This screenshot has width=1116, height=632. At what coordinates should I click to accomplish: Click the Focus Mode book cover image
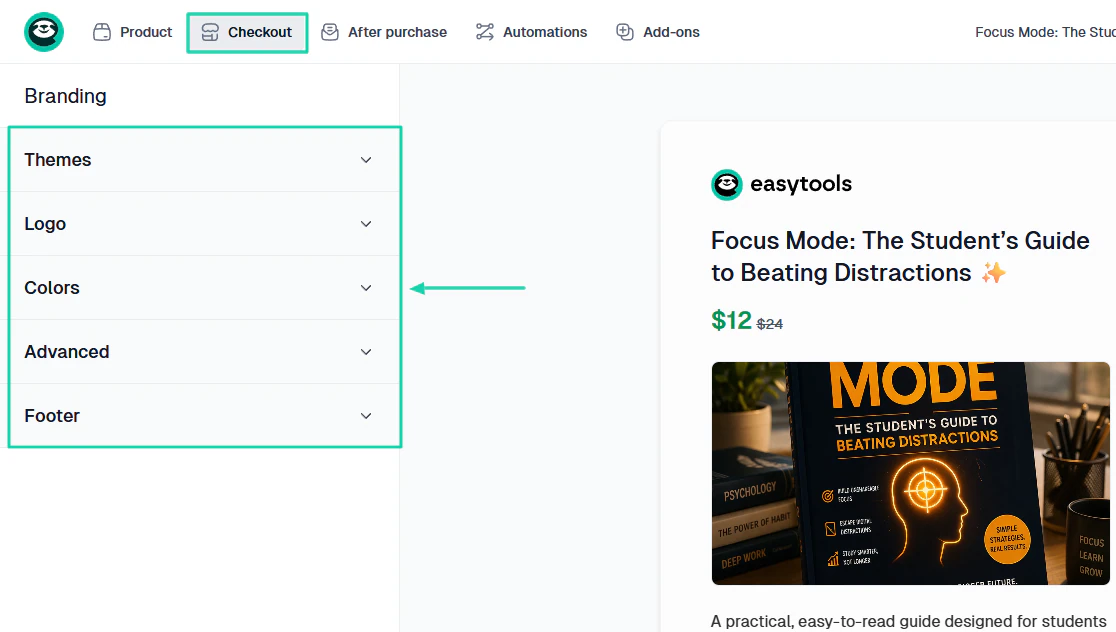[910, 473]
